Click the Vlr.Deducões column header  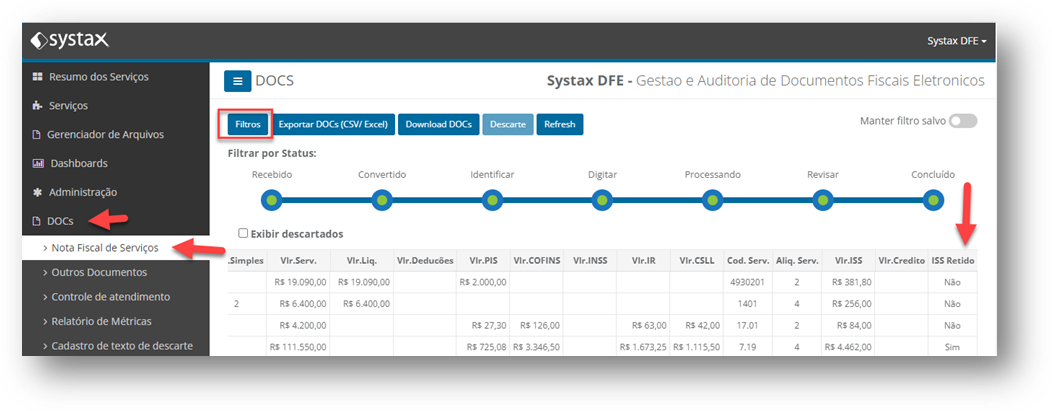tap(425, 261)
